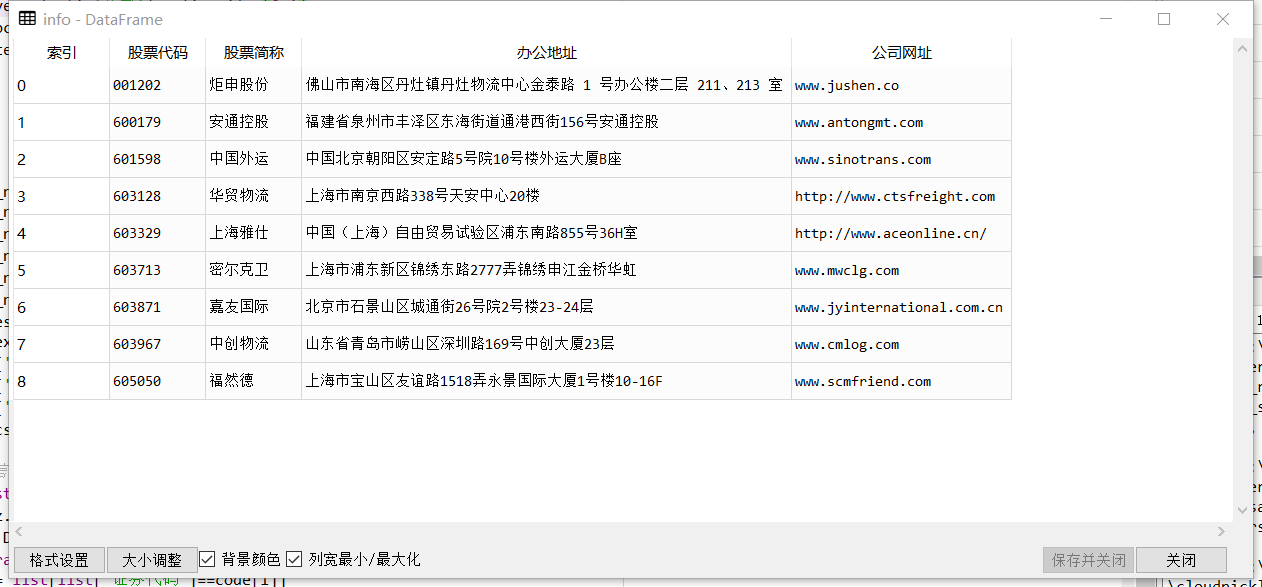Screen dimensions: 1262x587
Task: Select the 密尔克卫 cell
Action: pyautogui.click(x=254, y=271)
